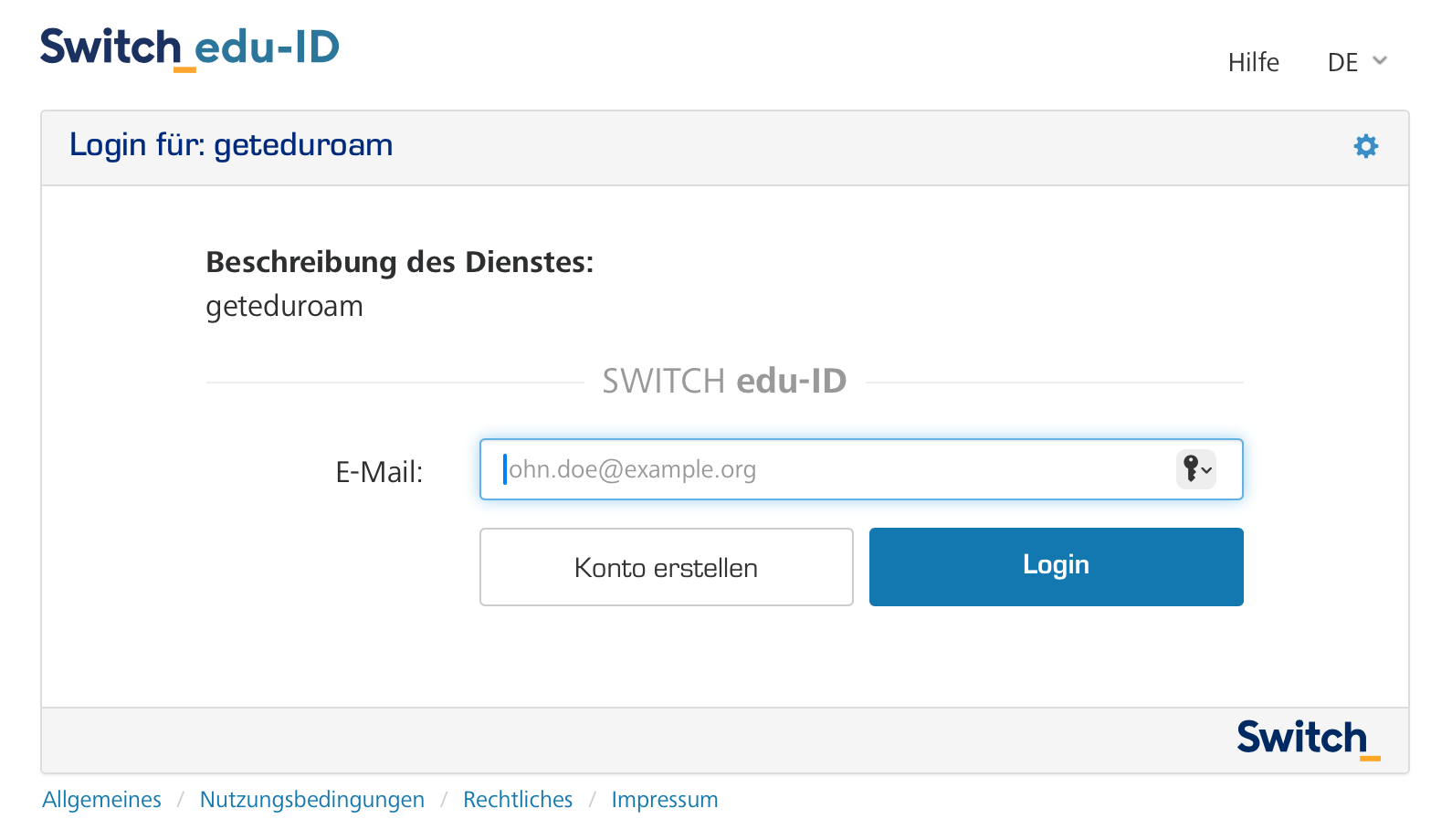Click the chevron arrow next to DE
Screen dimensions: 1452x840
point(1380,61)
